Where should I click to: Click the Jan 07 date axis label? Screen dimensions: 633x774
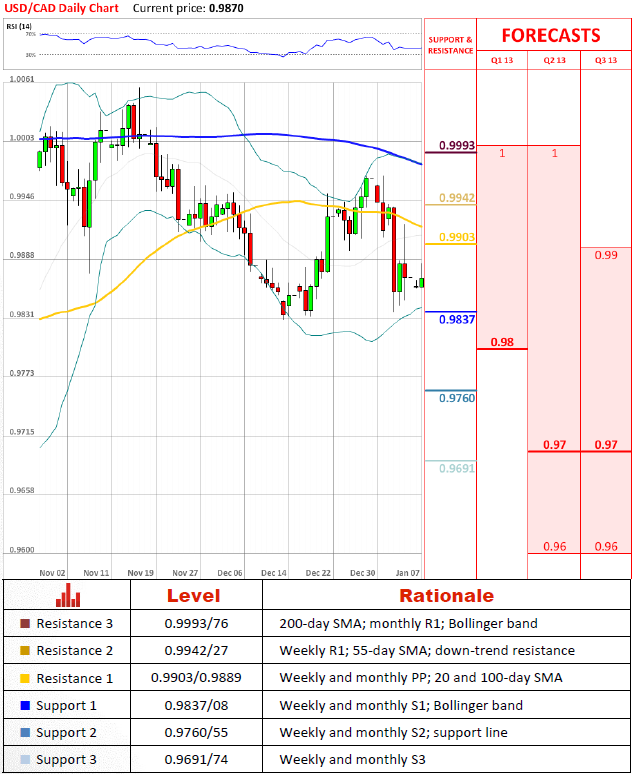pos(407,573)
